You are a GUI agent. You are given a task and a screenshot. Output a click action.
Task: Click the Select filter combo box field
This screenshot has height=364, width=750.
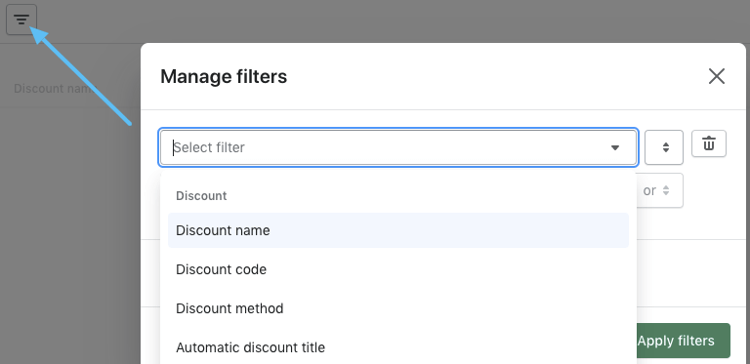[398, 147]
